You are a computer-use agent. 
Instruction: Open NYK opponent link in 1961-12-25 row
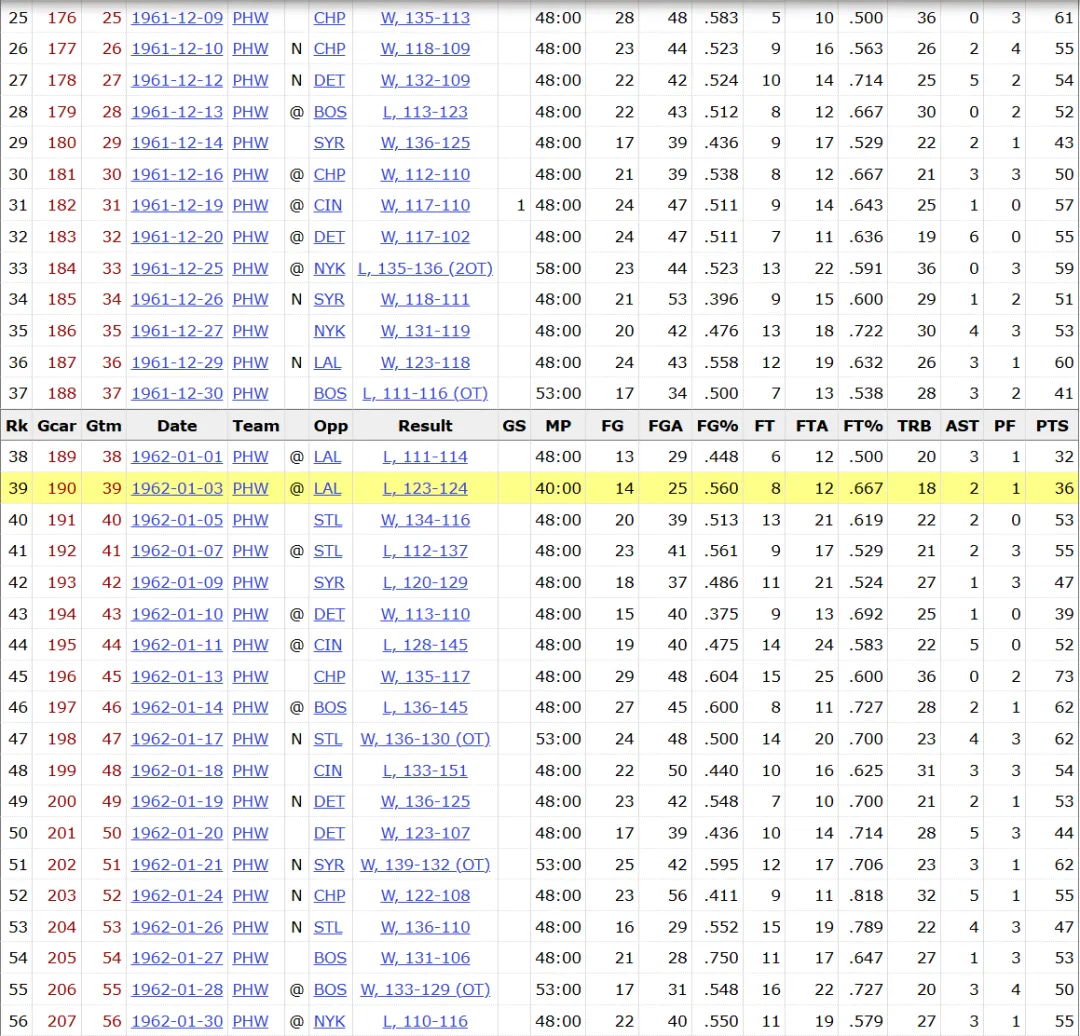pyautogui.click(x=329, y=268)
